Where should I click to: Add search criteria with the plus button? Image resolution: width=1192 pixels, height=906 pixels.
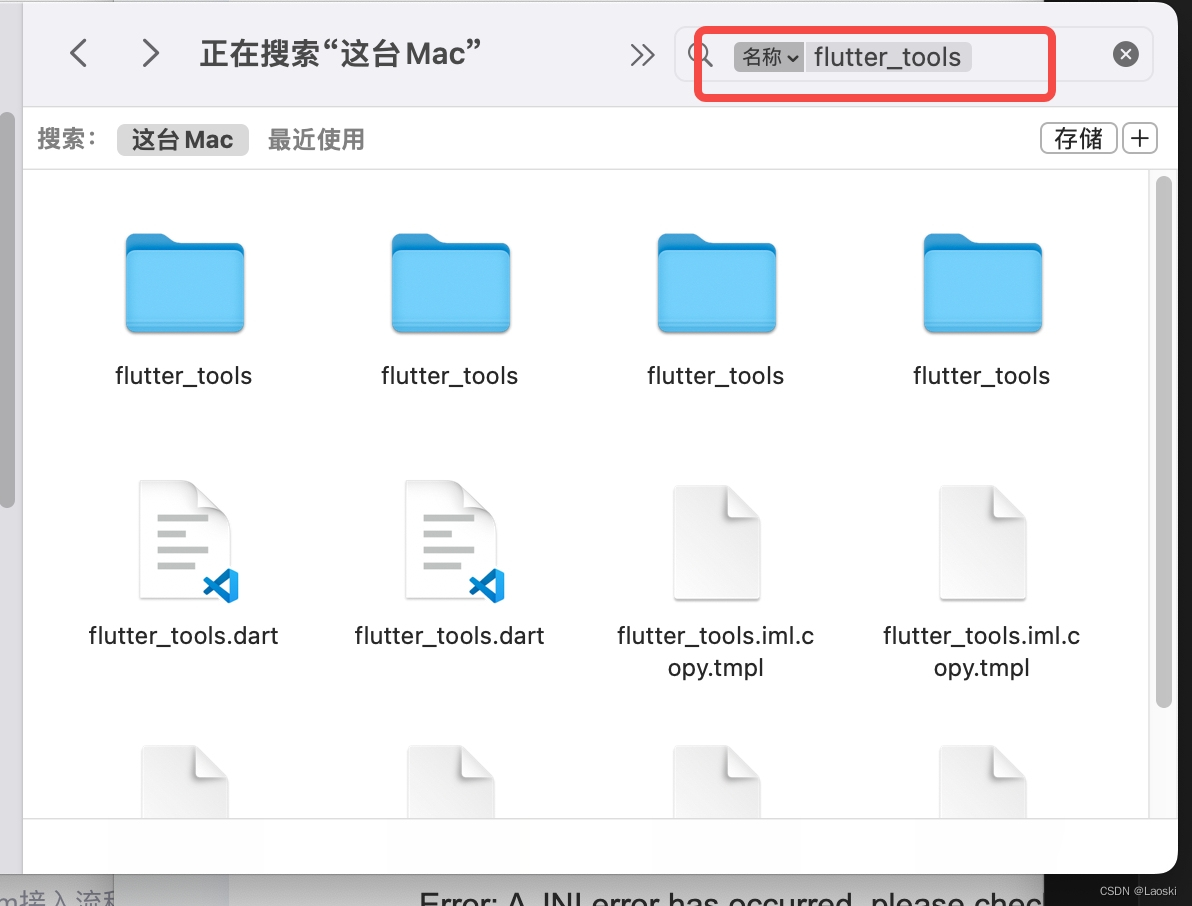point(1139,138)
